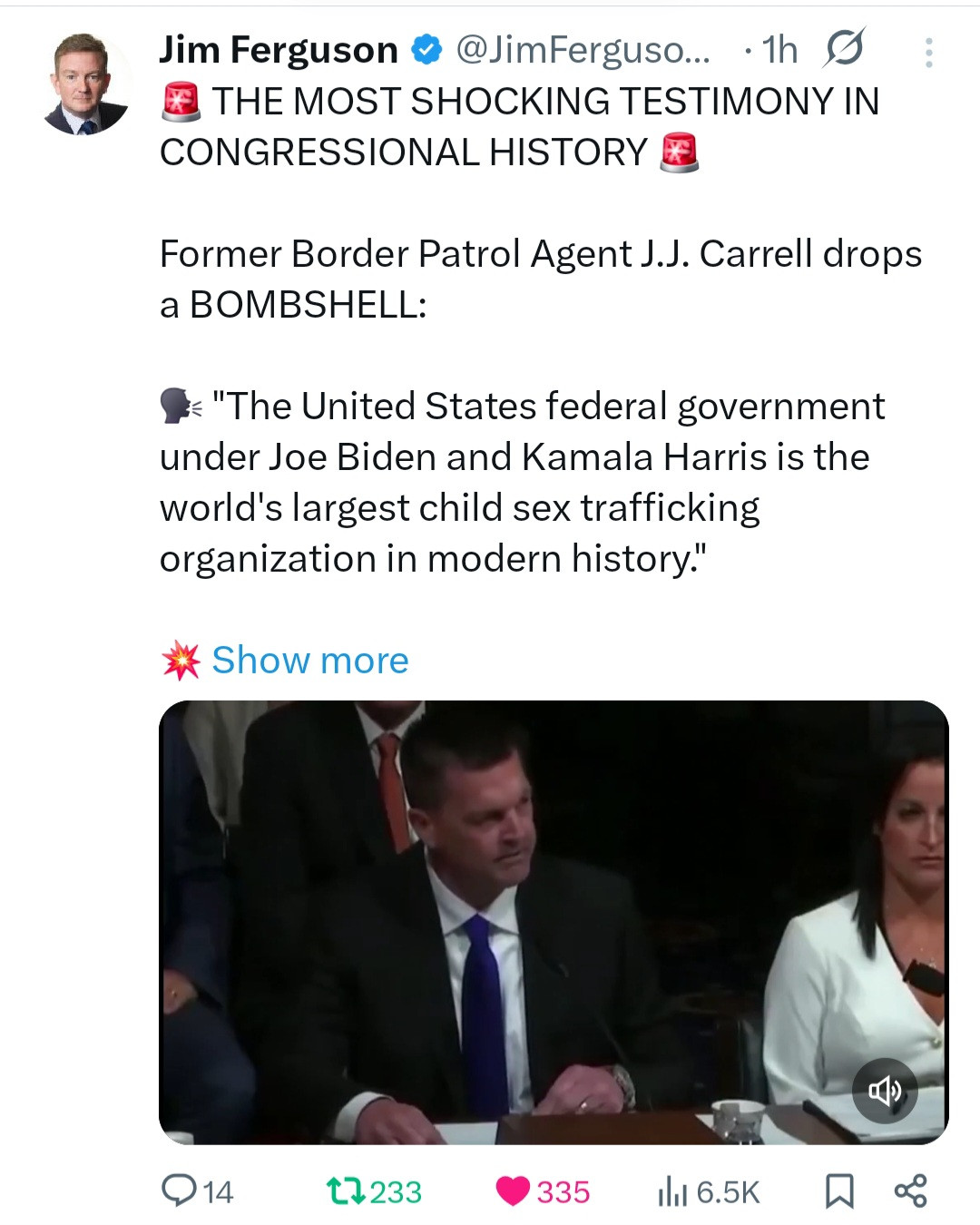
Task: Open the Grok slashed-circle icon
Action: point(843,48)
